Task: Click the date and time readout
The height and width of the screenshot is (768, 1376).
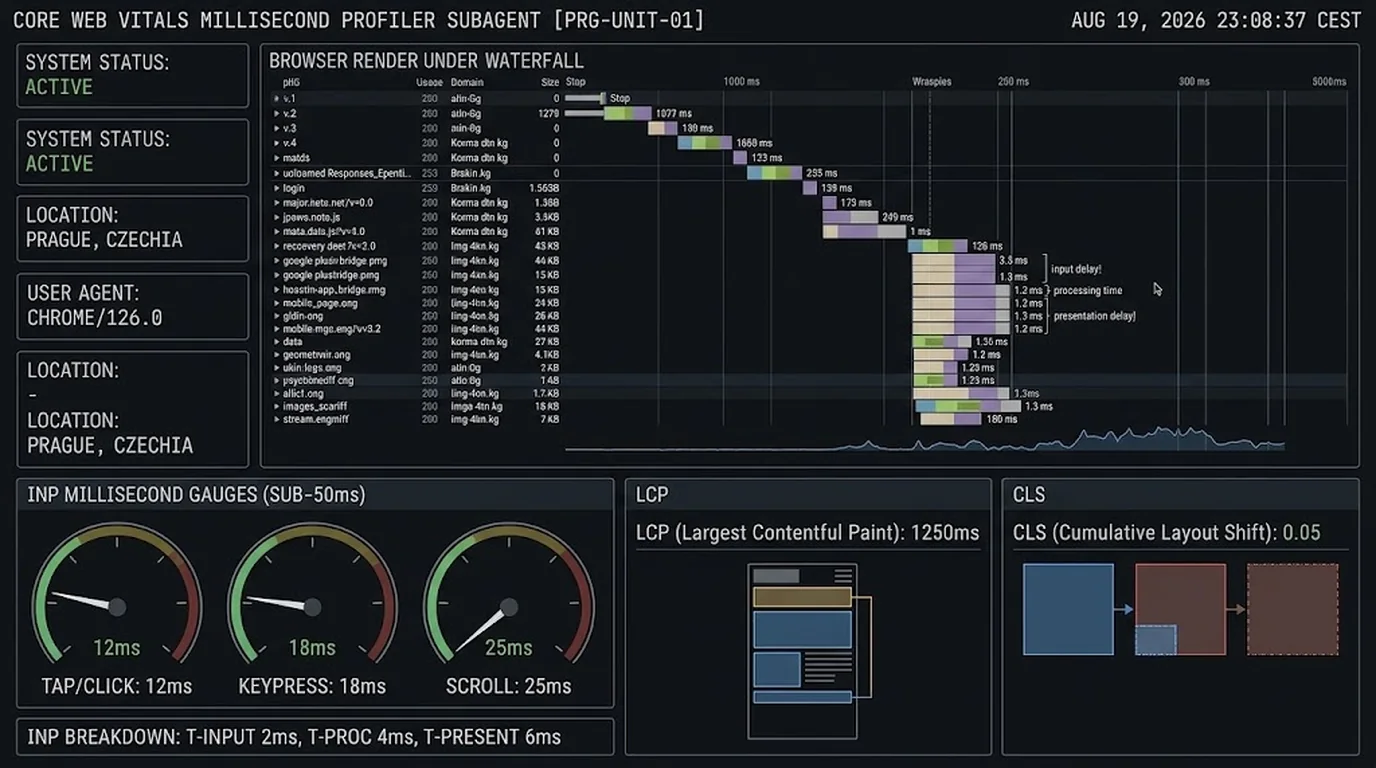Action: click(1216, 20)
